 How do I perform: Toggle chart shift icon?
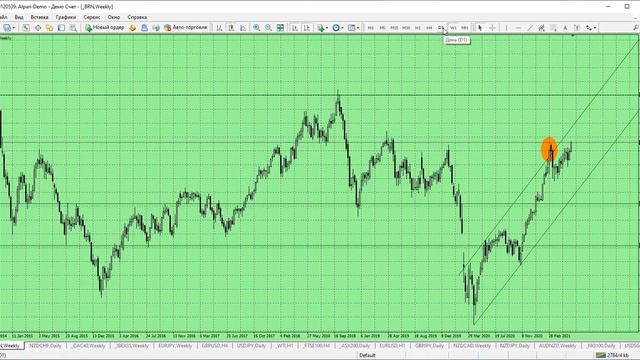click(x=307, y=28)
